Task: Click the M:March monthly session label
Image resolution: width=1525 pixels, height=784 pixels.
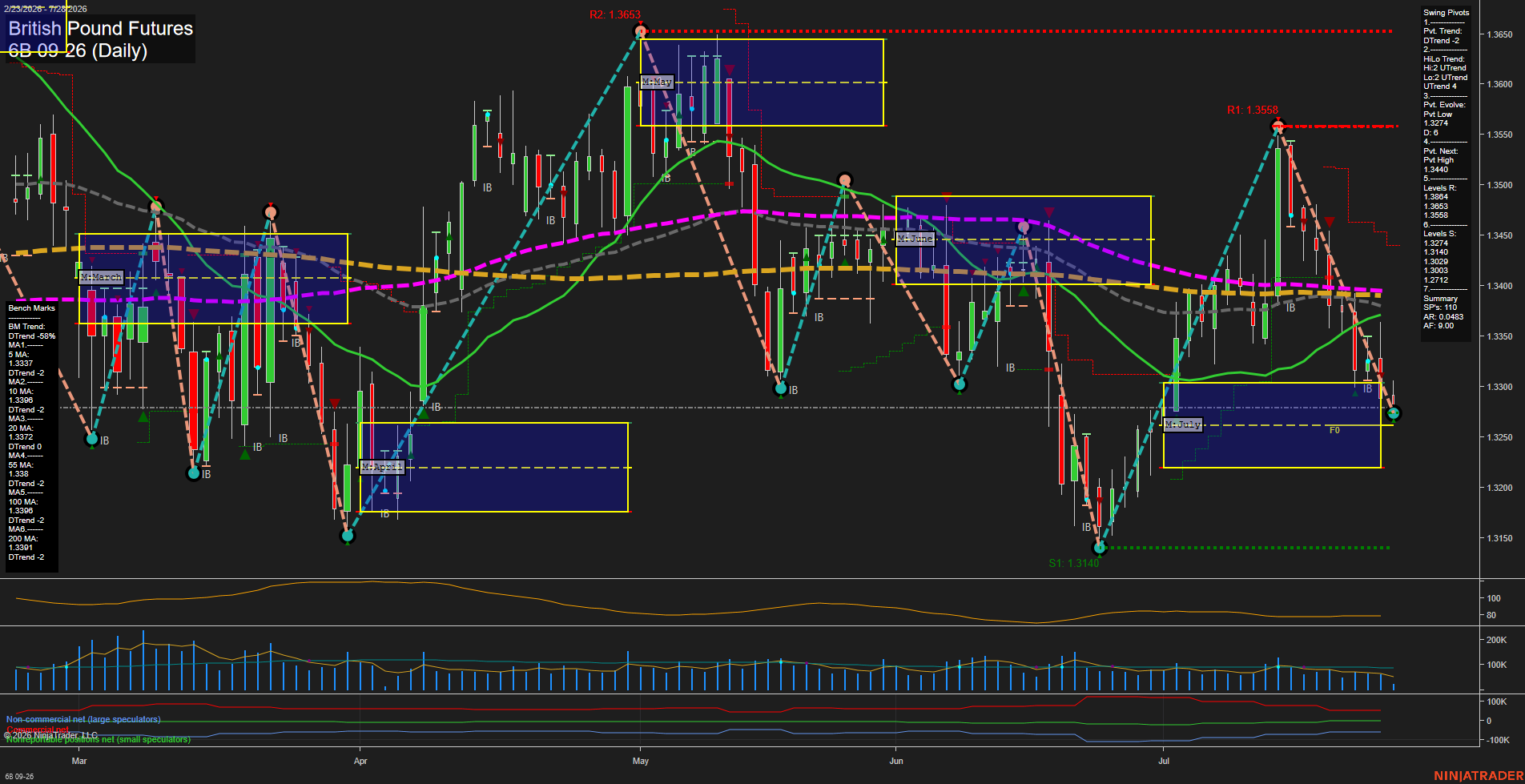Action: pyautogui.click(x=102, y=277)
